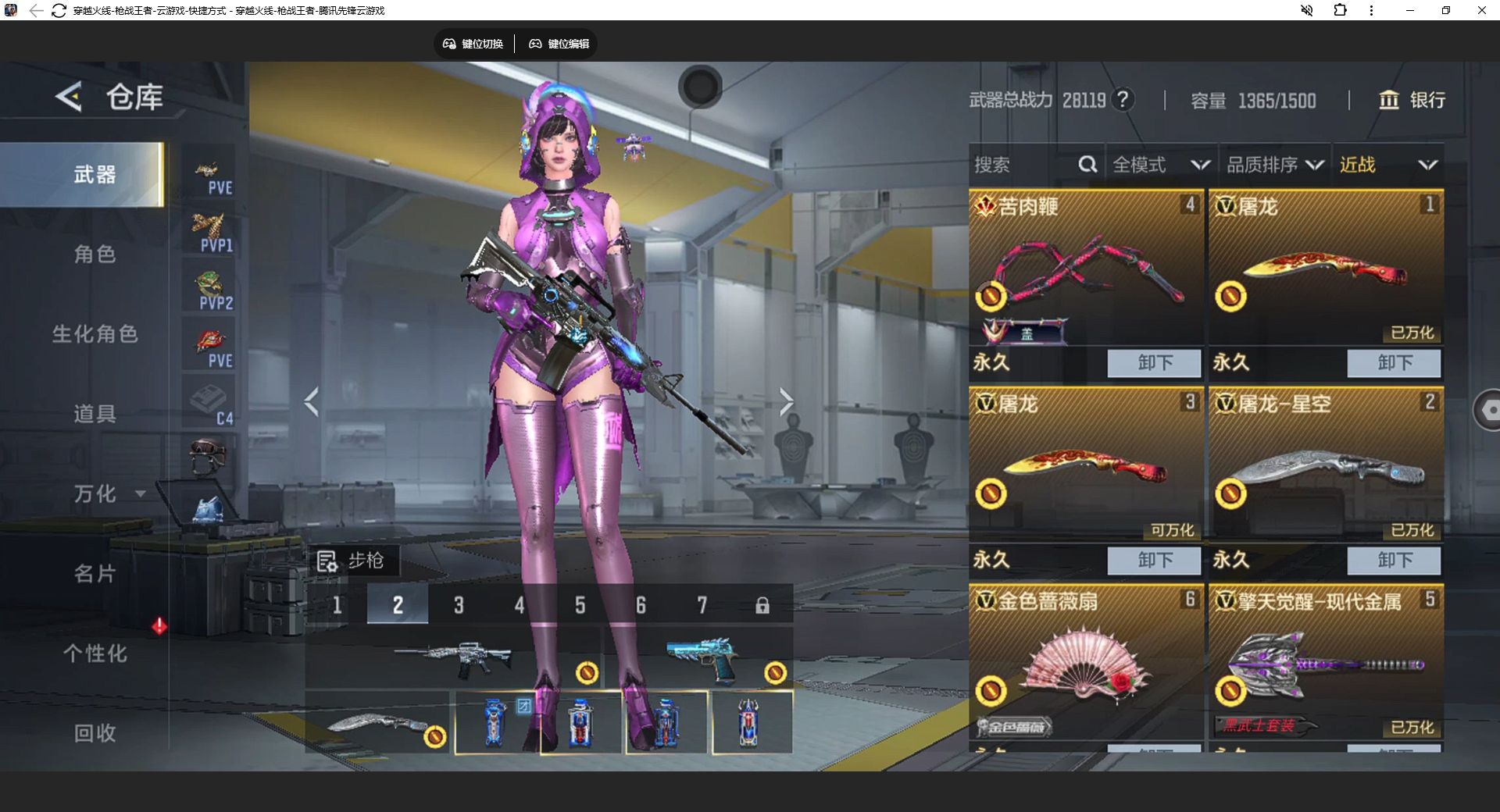1500x812 pixels.
Task: Open the 近战 weapon type dropdown
Action: coord(1388,165)
